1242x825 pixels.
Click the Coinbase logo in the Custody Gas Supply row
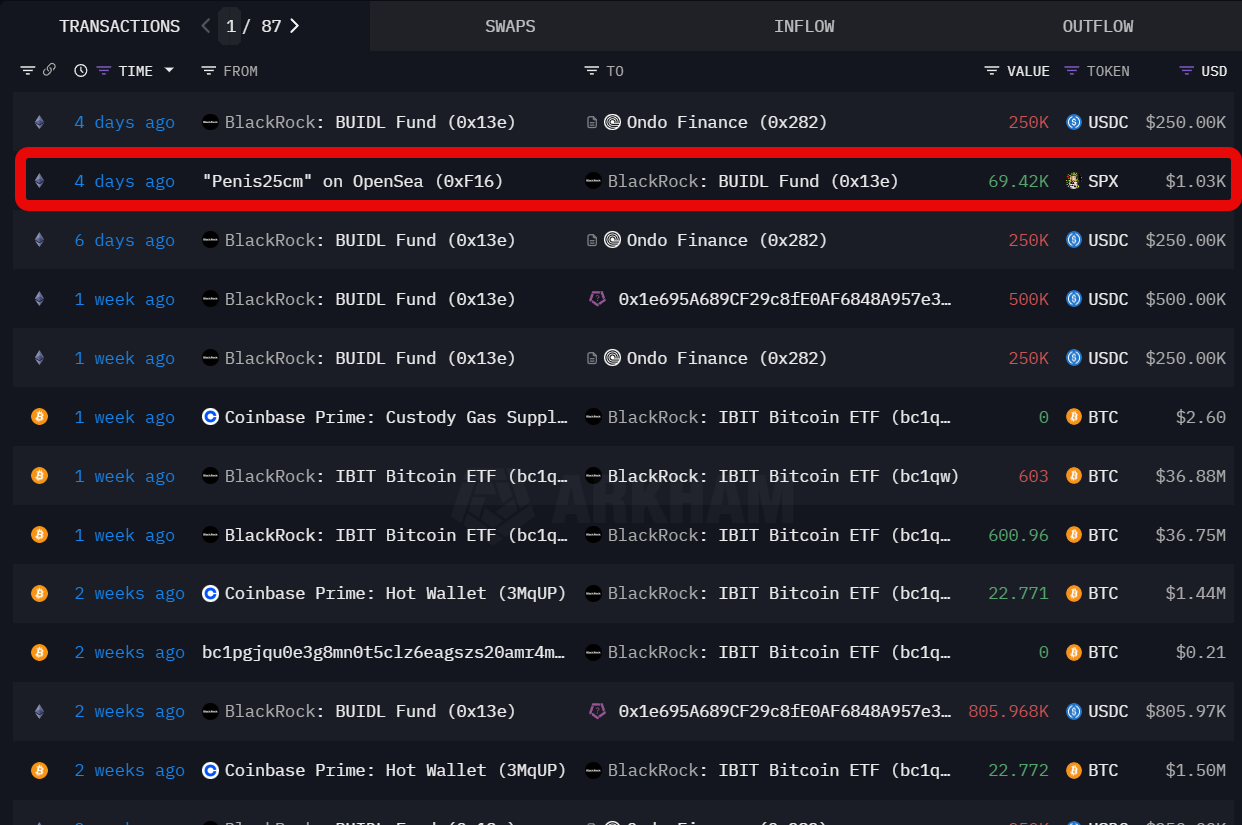pos(210,417)
